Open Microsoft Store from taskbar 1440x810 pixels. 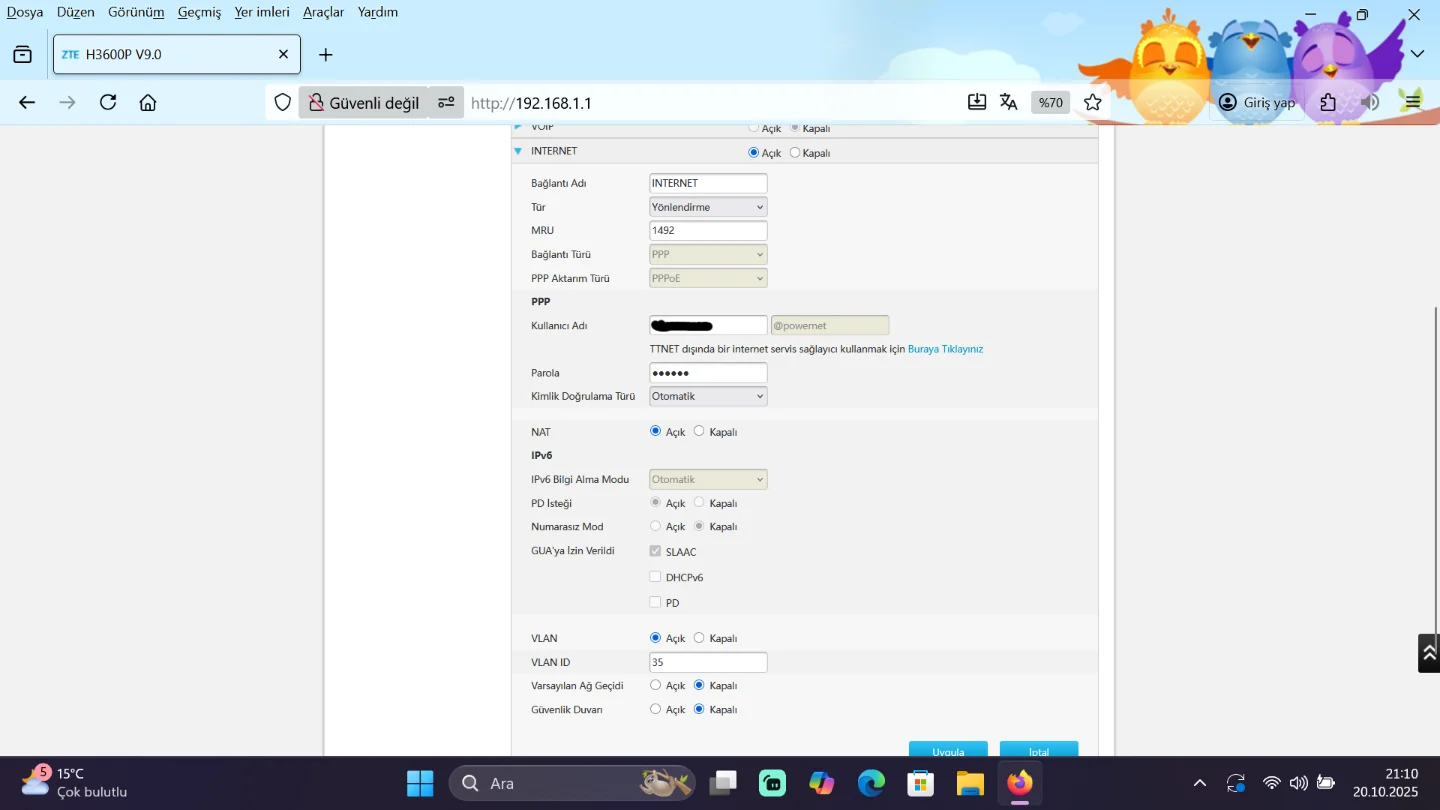(920, 783)
